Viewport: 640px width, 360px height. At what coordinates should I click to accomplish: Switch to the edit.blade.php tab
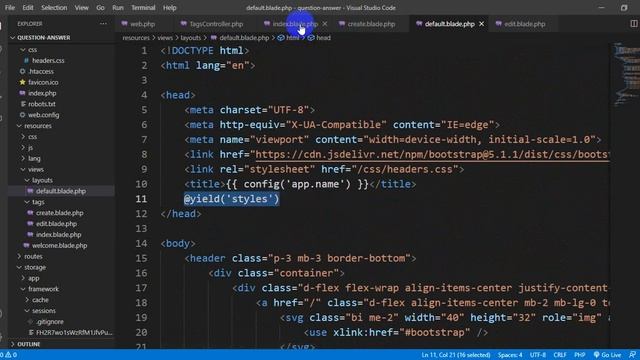pyautogui.click(x=524, y=24)
